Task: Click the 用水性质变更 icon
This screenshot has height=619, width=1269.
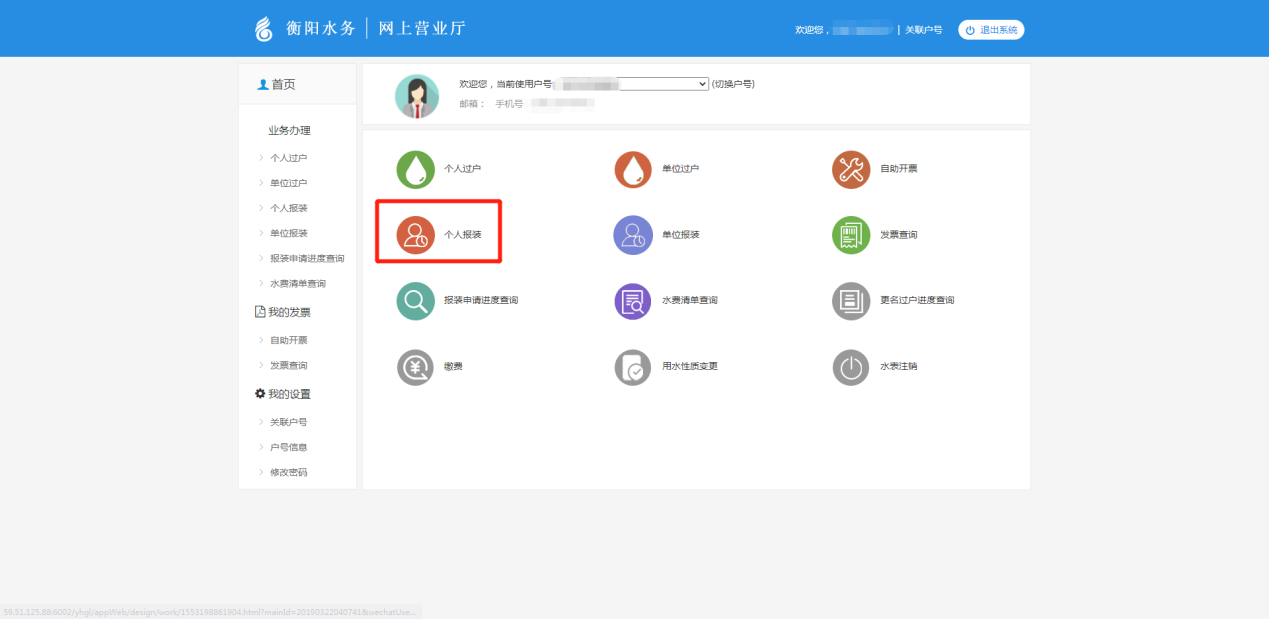Action: tap(633, 367)
